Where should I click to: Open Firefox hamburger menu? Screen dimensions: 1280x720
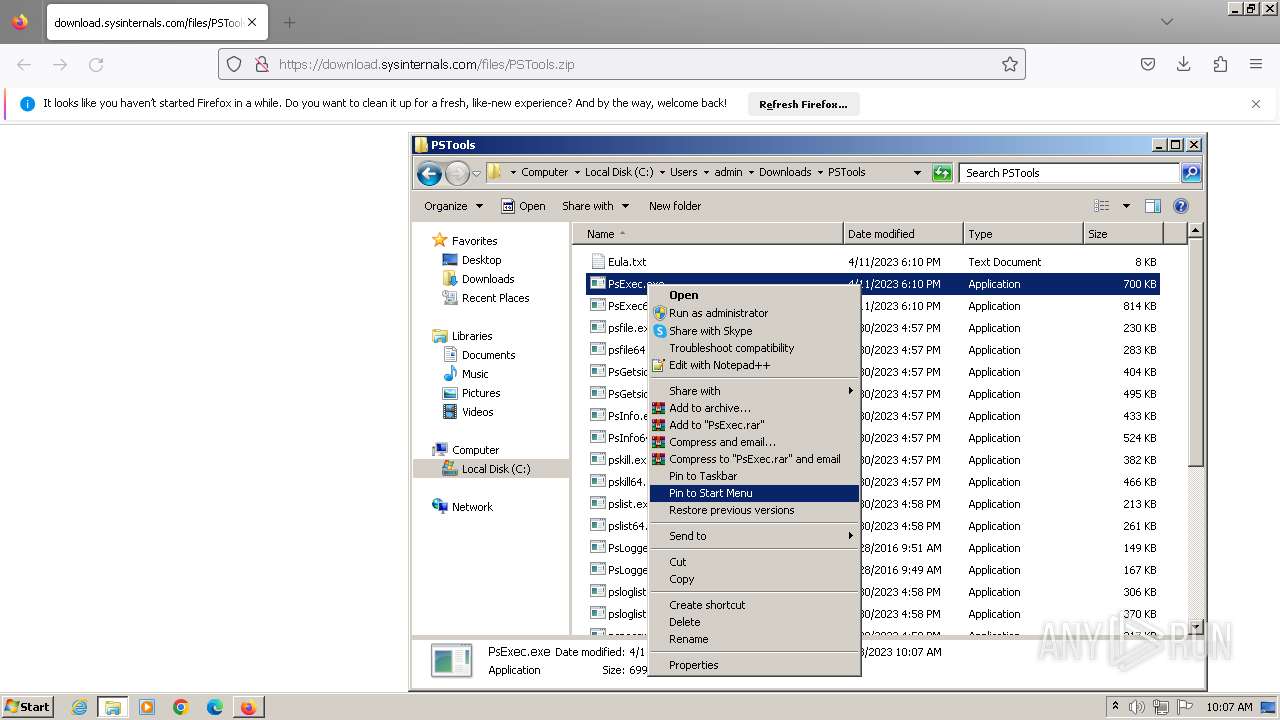pos(1256,64)
